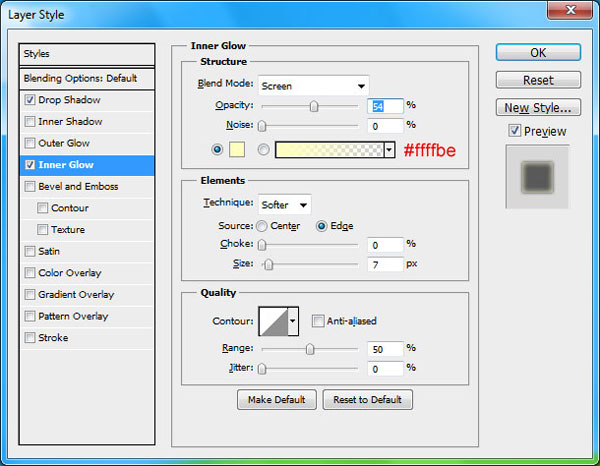The height and width of the screenshot is (466, 600).
Task: Click the Opacity value field
Action: pos(385,106)
